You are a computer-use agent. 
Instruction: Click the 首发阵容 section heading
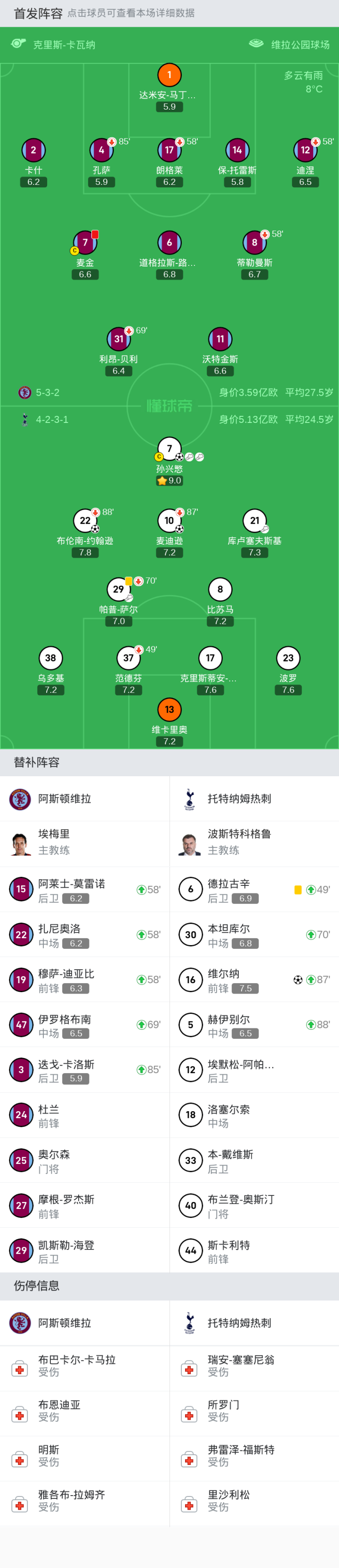tap(38, 13)
